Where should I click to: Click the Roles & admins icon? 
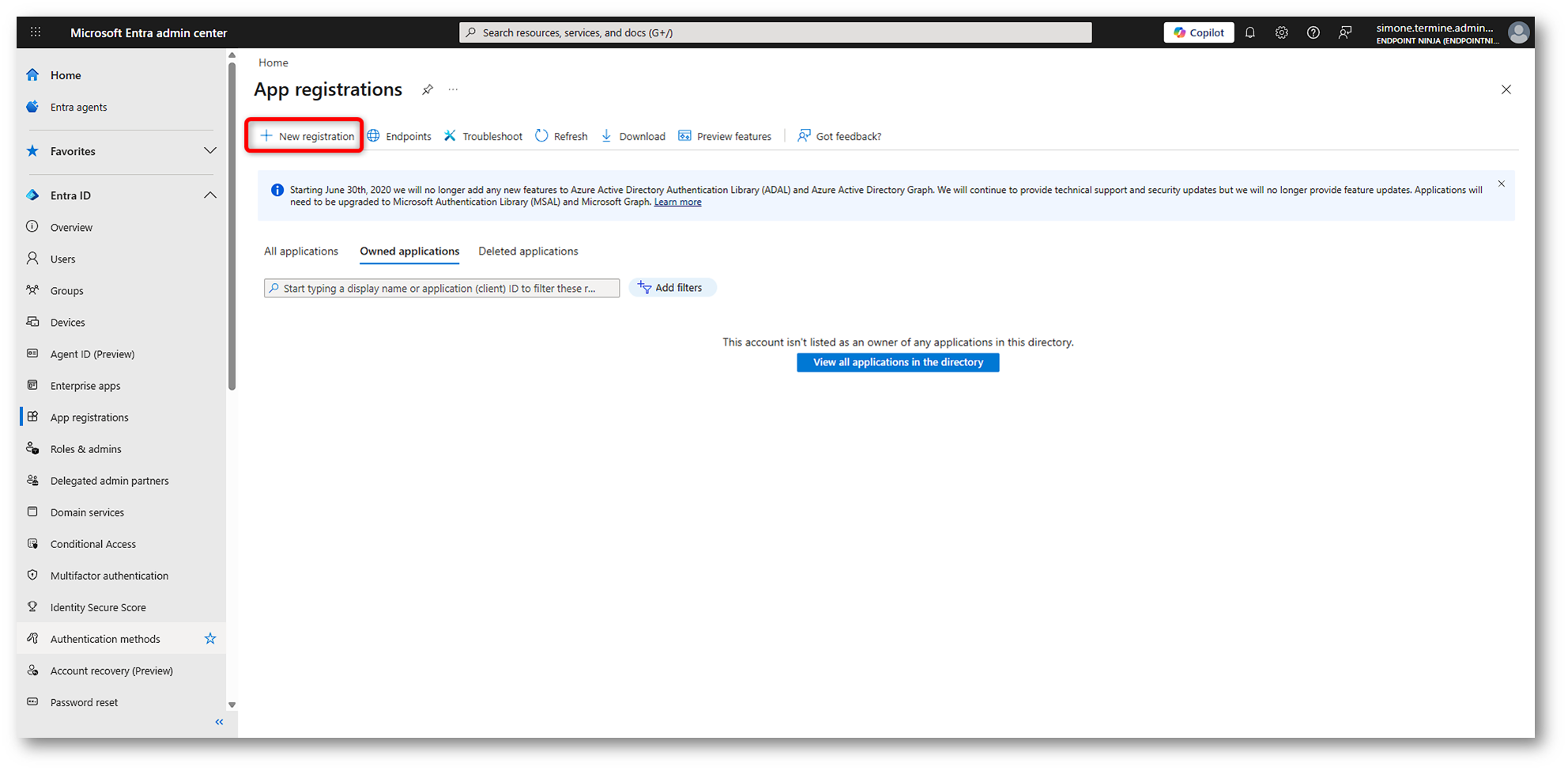point(32,448)
